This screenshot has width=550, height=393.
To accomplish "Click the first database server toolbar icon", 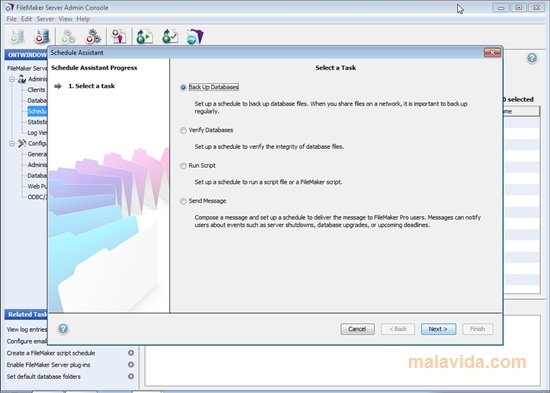I will (x=16, y=36).
